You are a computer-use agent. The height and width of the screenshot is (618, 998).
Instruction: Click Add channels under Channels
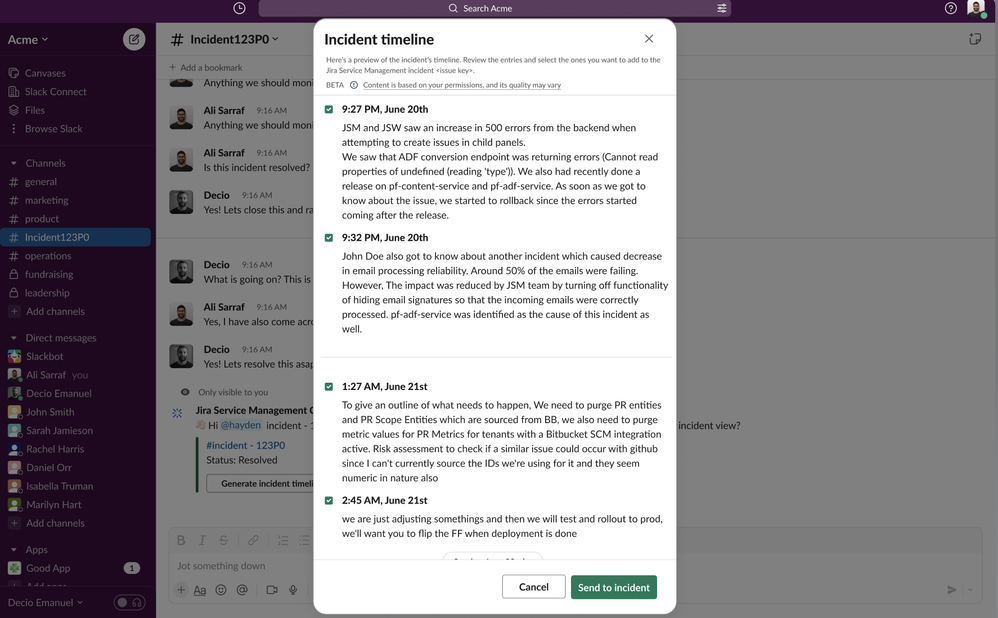(x=55, y=312)
